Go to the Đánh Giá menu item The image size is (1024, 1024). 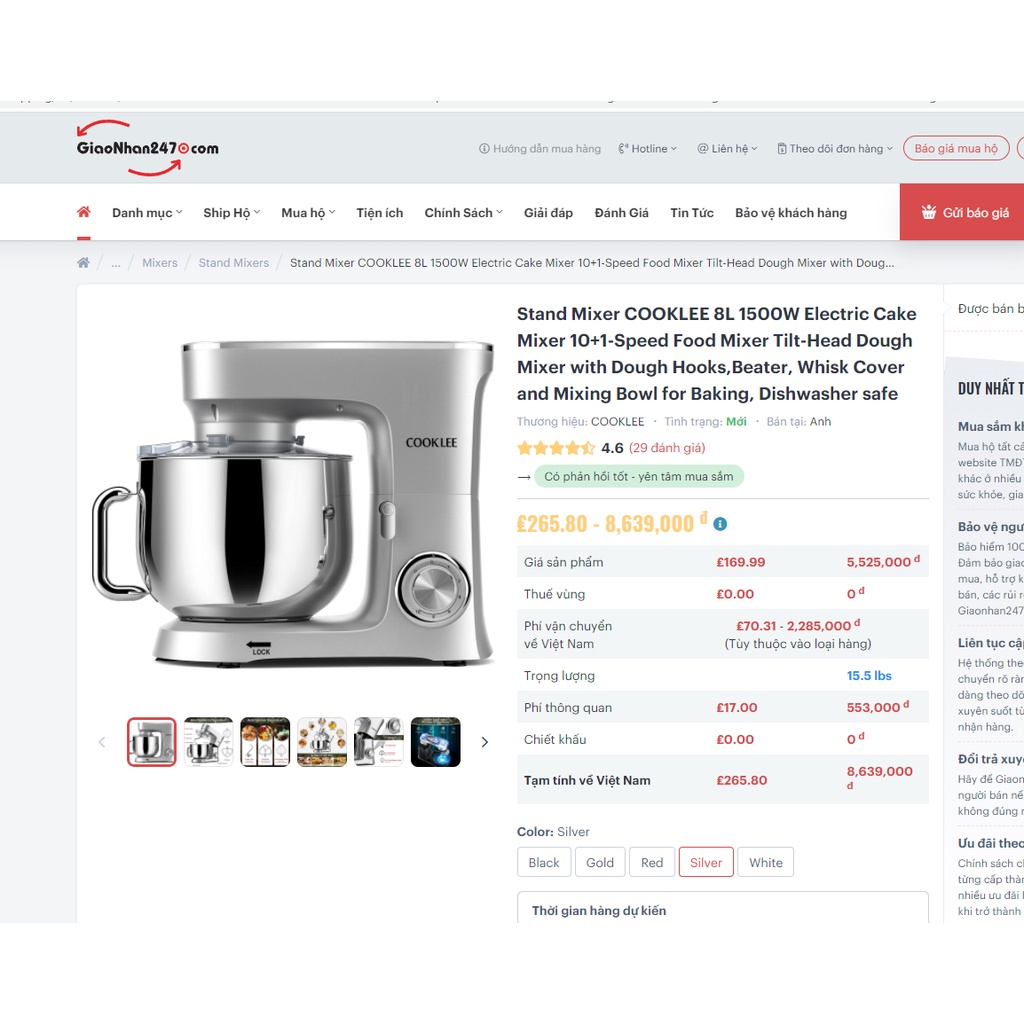[x=621, y=213]
